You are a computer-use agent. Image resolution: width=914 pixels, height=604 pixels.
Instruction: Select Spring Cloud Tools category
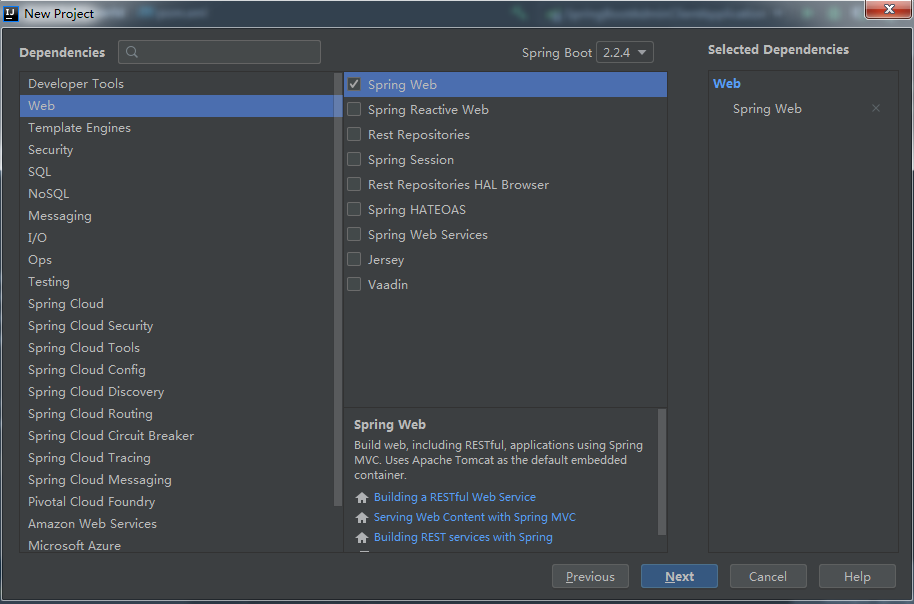pyautogui.click(x=177, y=348)
